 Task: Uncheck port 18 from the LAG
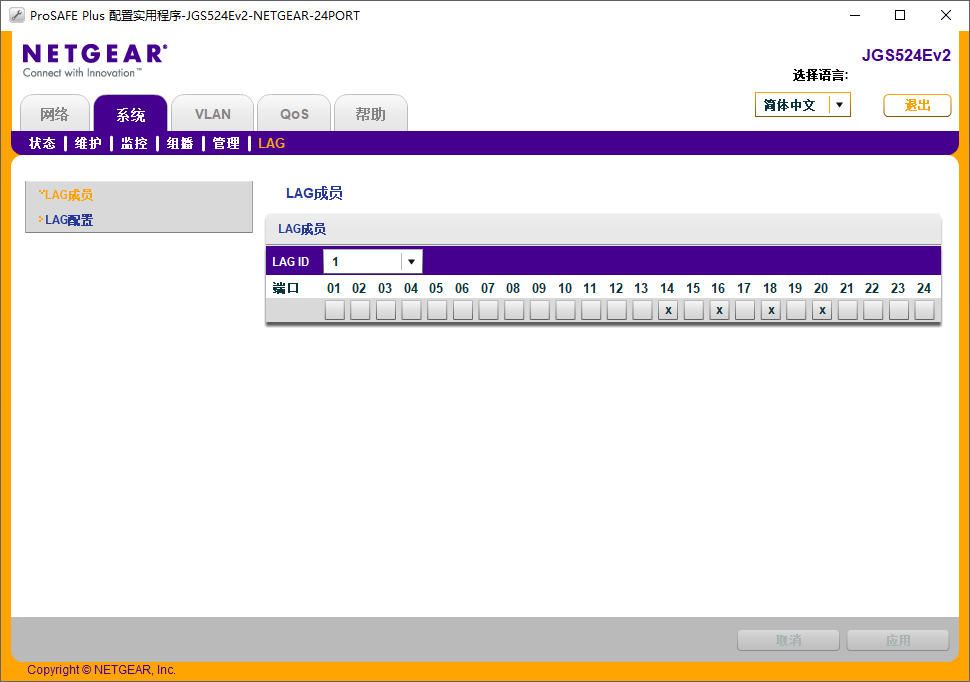(x=771, y=310)
